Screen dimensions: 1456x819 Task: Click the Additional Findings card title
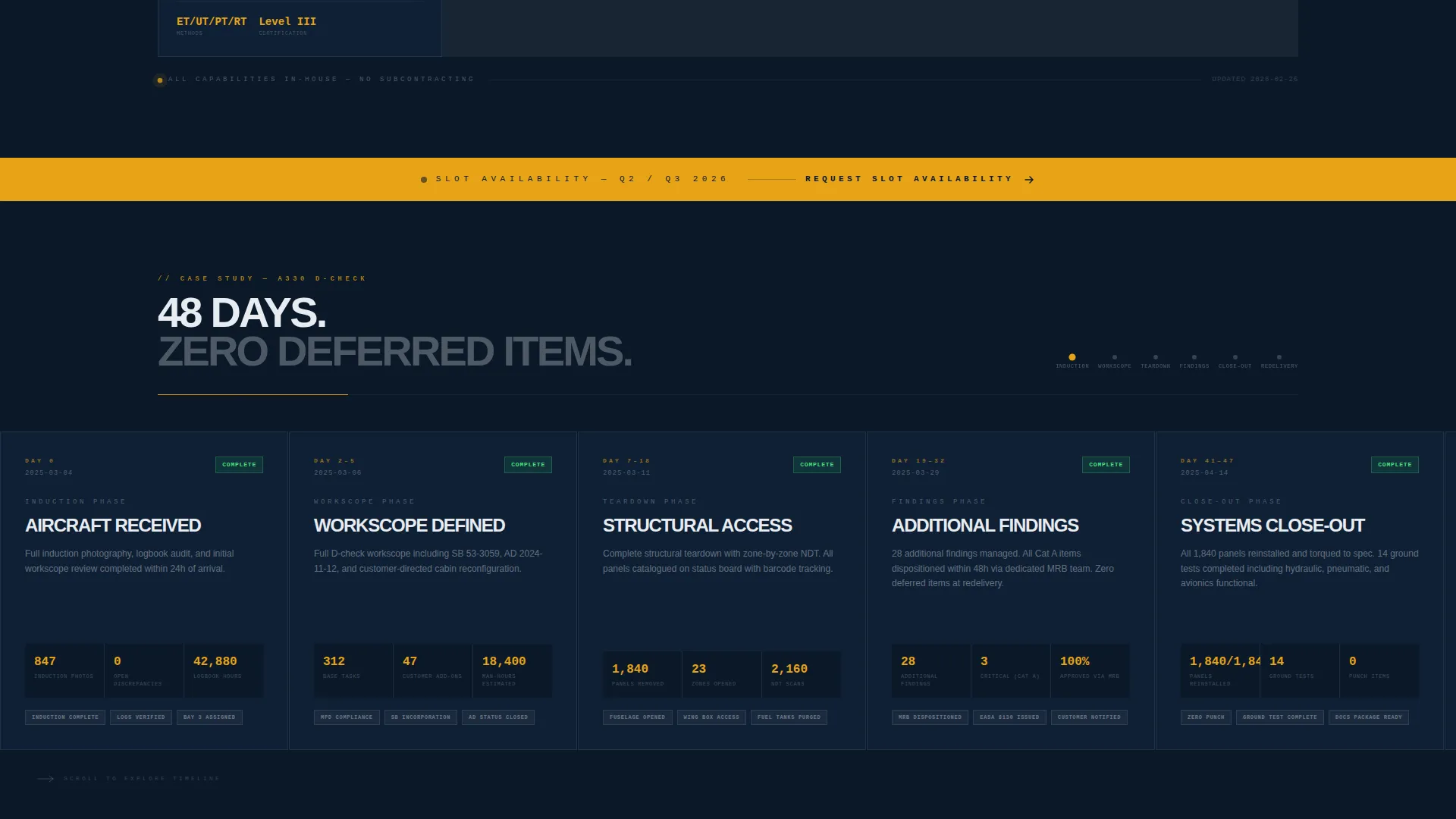[x=985, y=526]
